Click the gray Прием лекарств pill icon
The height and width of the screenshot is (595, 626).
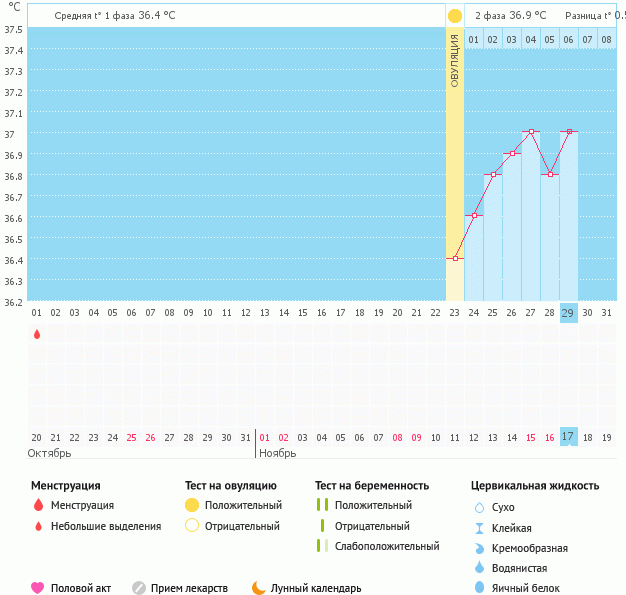coord(139,588)
